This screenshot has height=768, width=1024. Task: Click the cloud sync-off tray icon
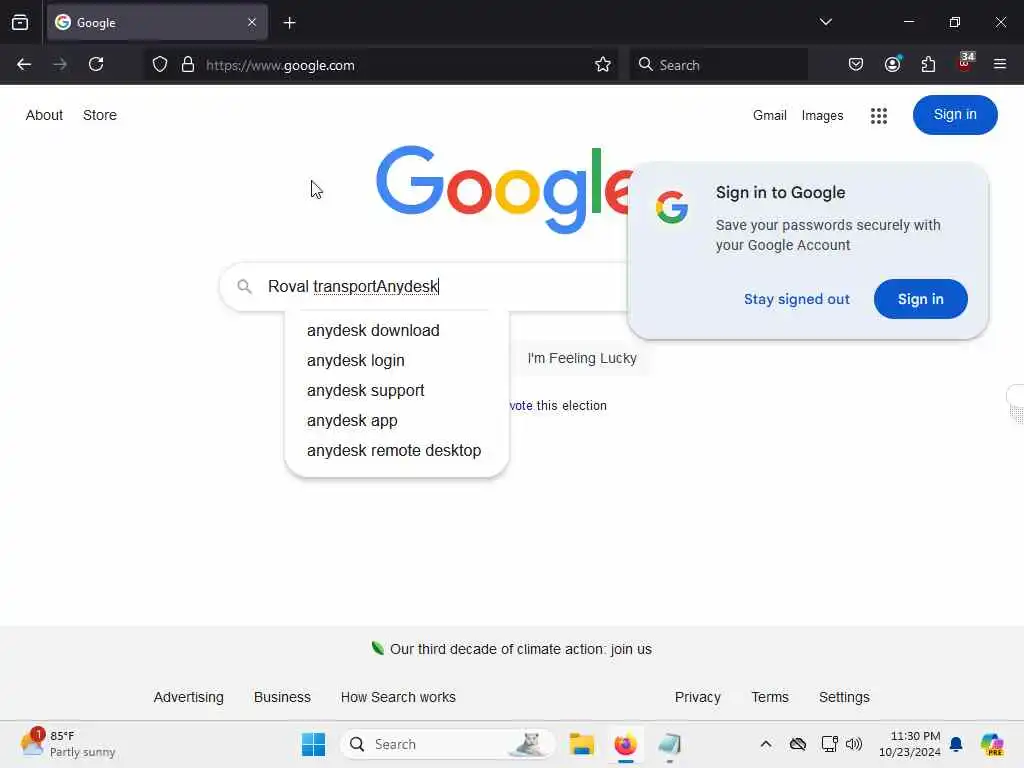click(797, 744)
